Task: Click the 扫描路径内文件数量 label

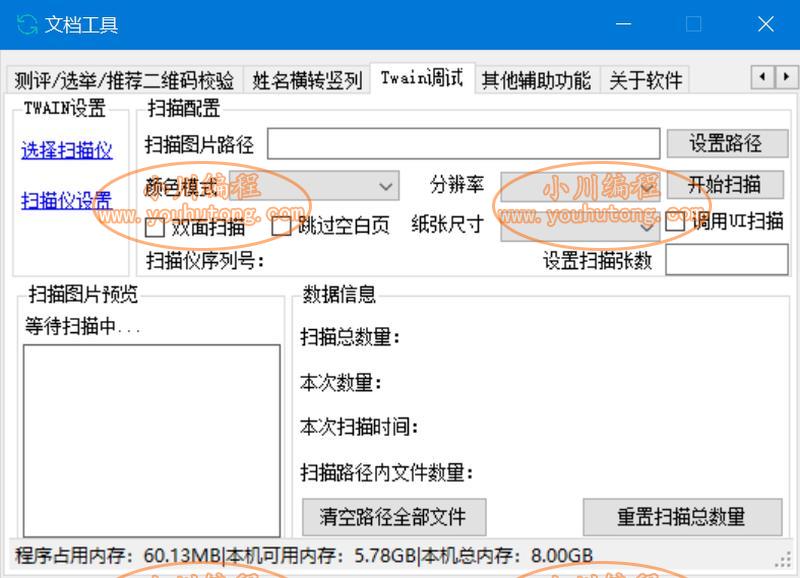Action: (x=387, y=472)
